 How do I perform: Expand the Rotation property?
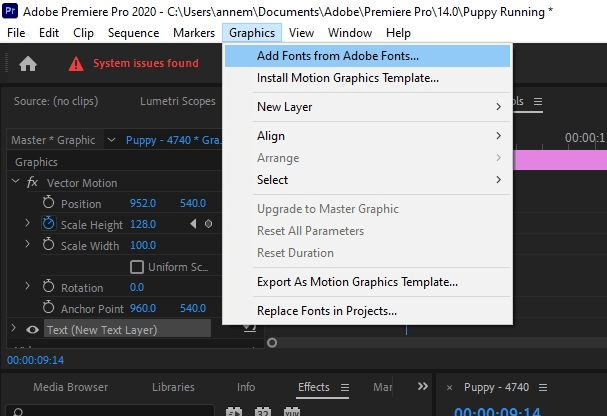coord(27,286)
